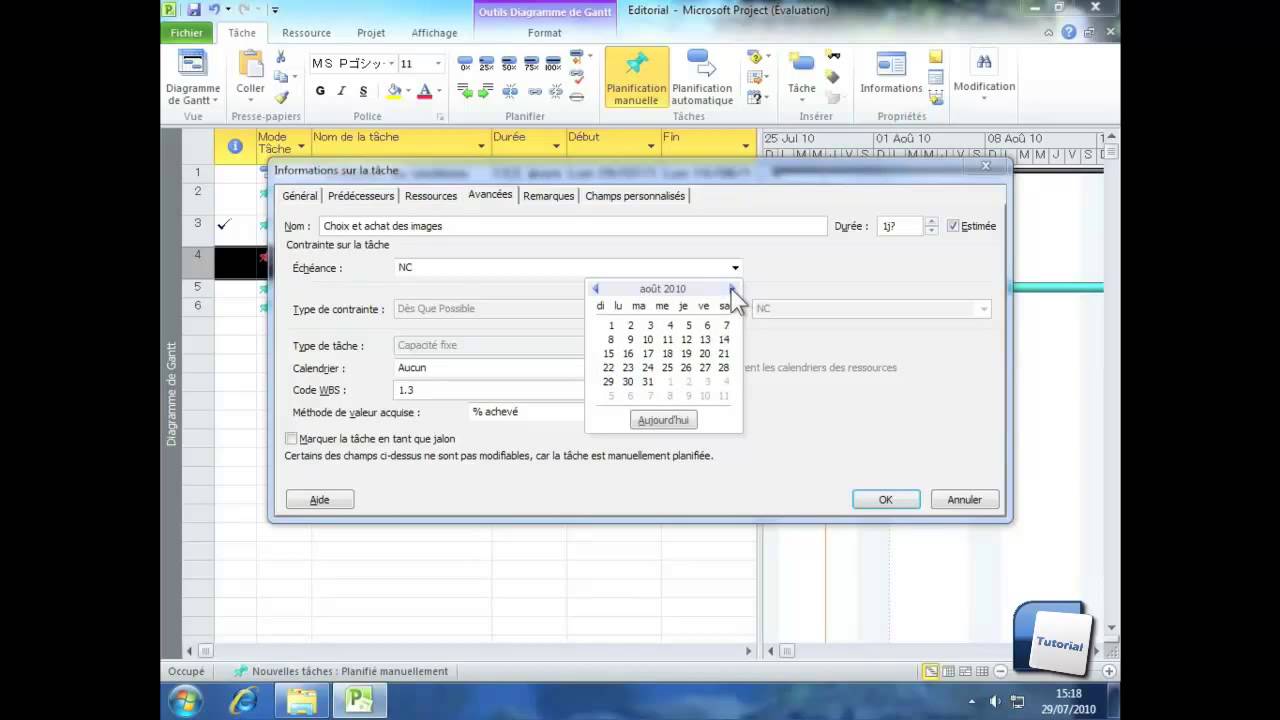Click the Informations properties icon

click(x=891, y=64)
